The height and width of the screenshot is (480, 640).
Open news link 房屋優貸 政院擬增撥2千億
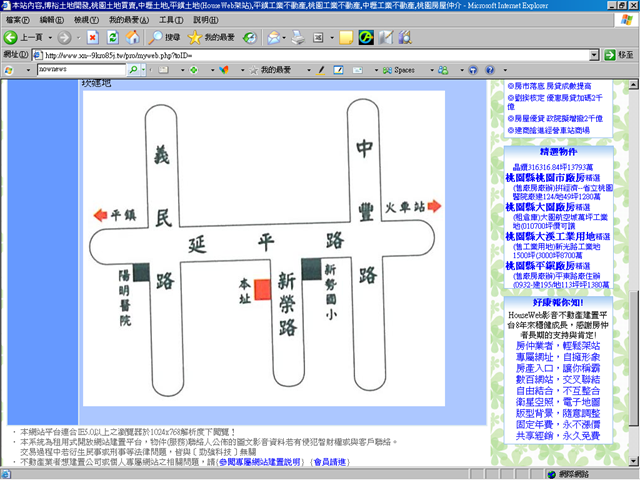tap(555, 119)
